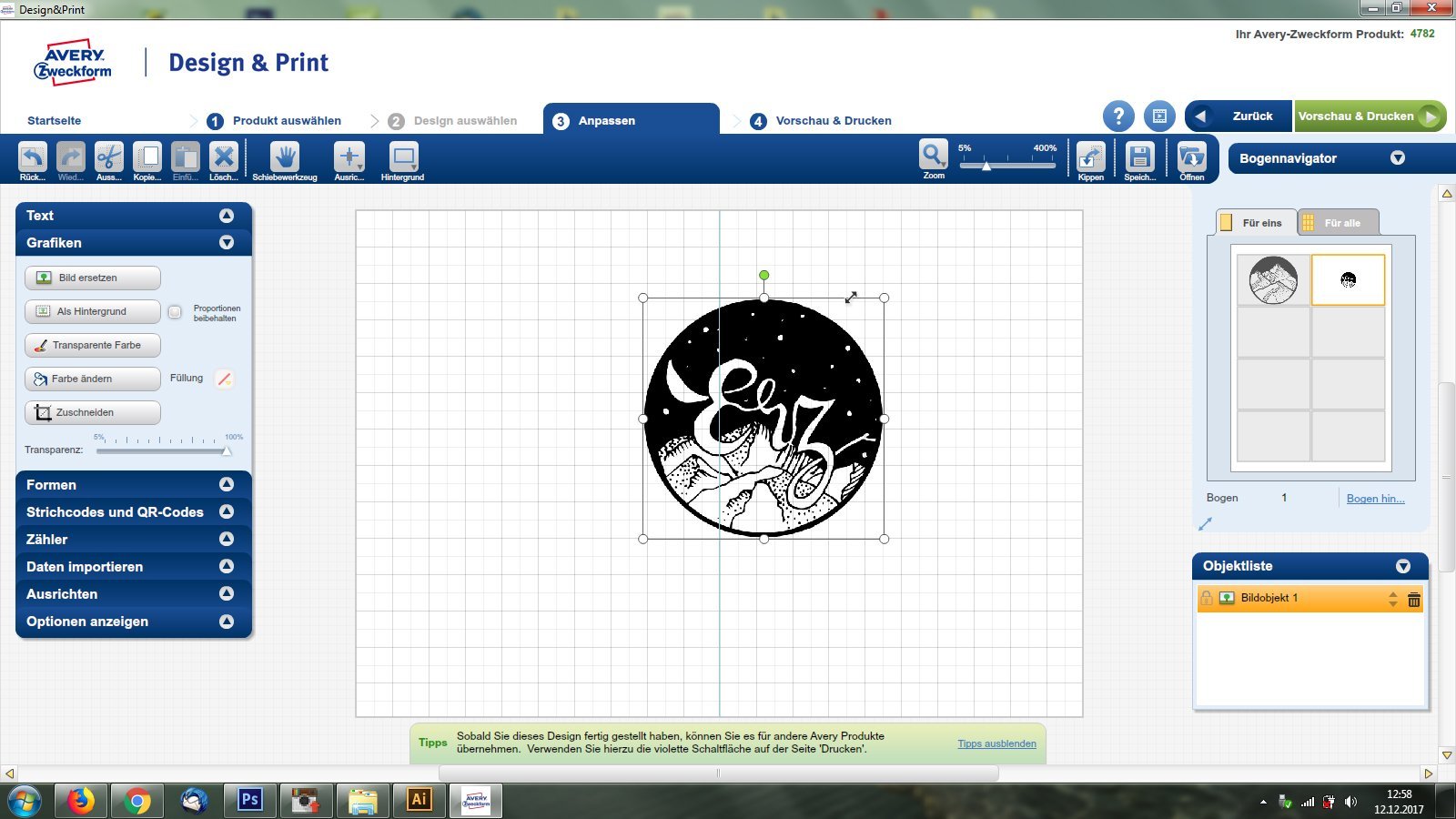Click the Transparenz slider handle
Screen dimensions: 1456x819
(227, 450)
